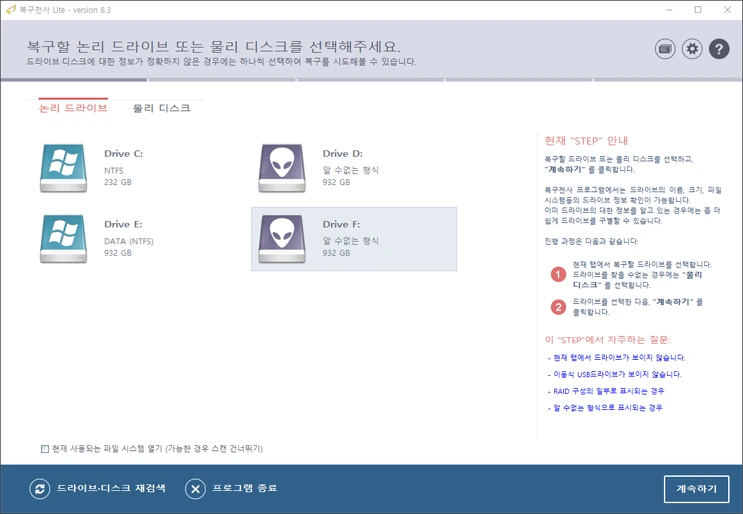Click the Drive F: label text

pos(342,224)
